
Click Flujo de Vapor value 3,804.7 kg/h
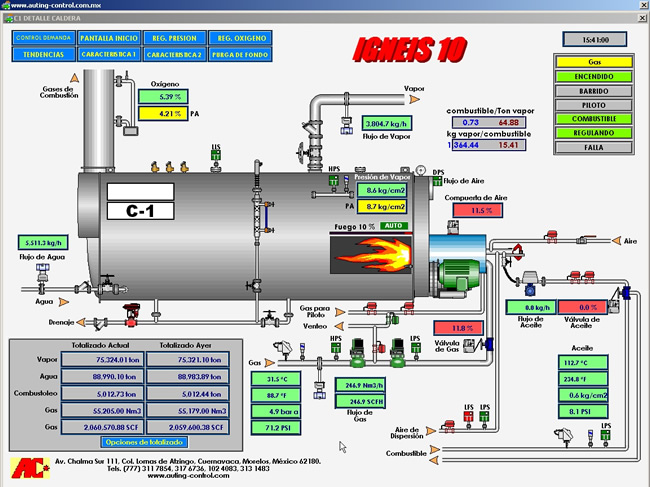(387, 124)
